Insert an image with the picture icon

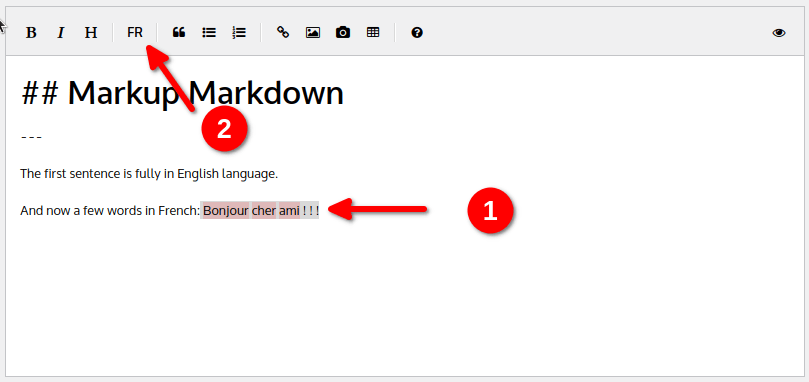tap(313, 33)
